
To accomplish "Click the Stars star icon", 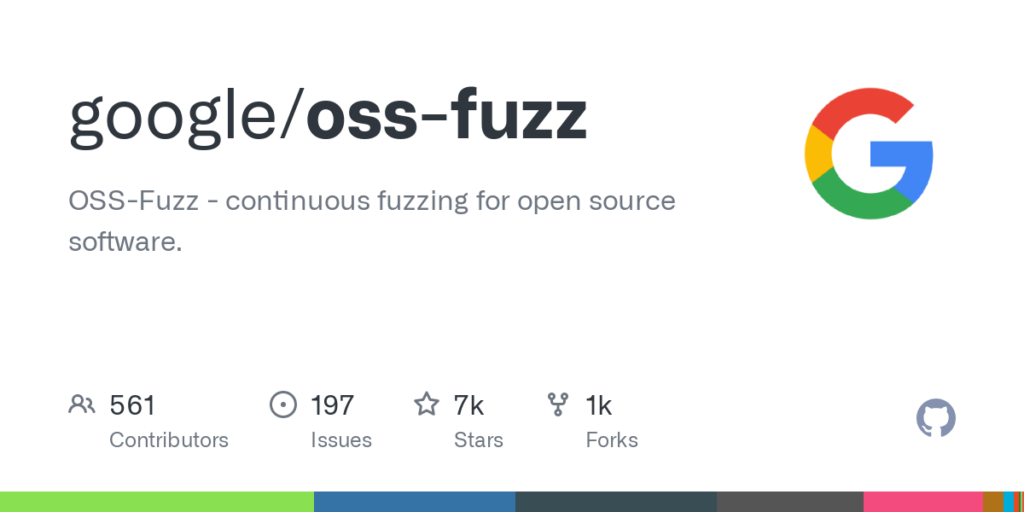I will click(x=427, y=405).
